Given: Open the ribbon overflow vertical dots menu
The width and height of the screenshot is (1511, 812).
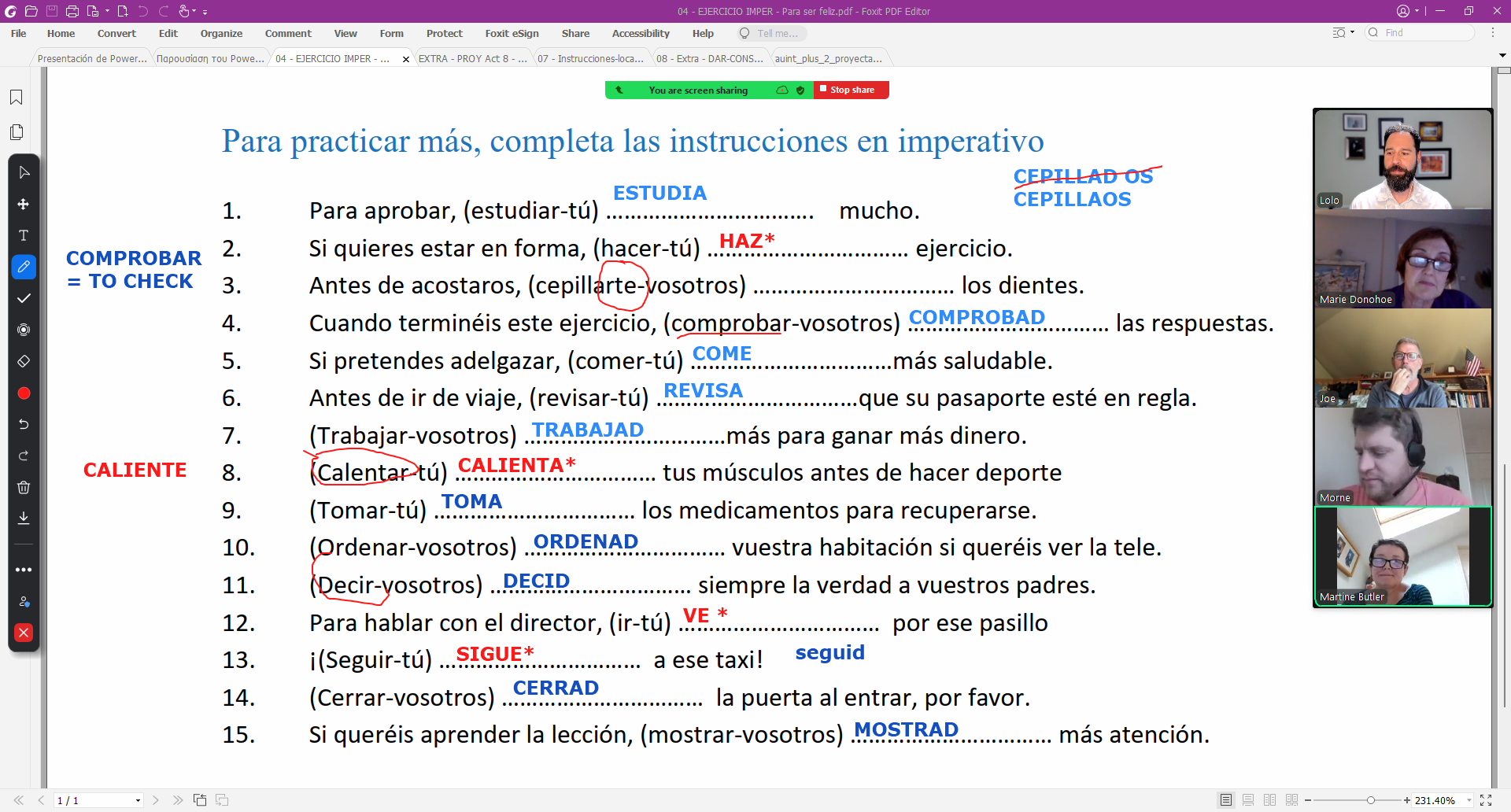Looking at the screenshot, I should click(1493, 33).
